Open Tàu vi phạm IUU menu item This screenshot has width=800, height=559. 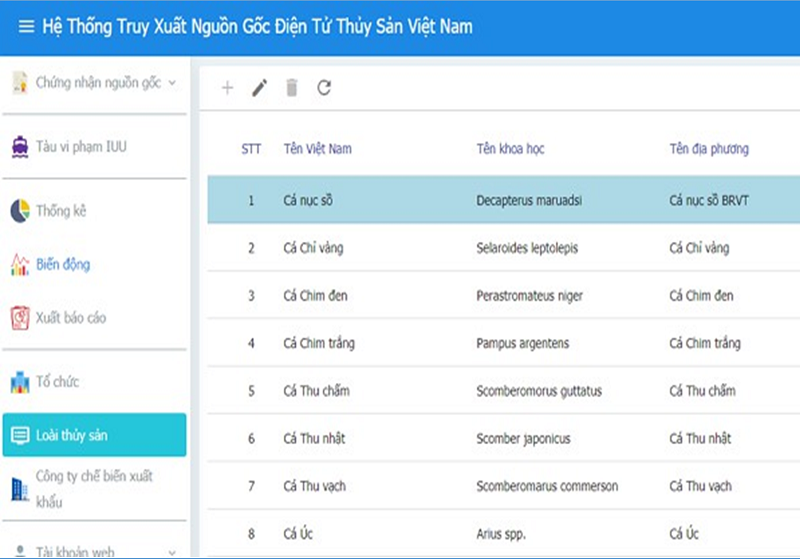point(95,147)
